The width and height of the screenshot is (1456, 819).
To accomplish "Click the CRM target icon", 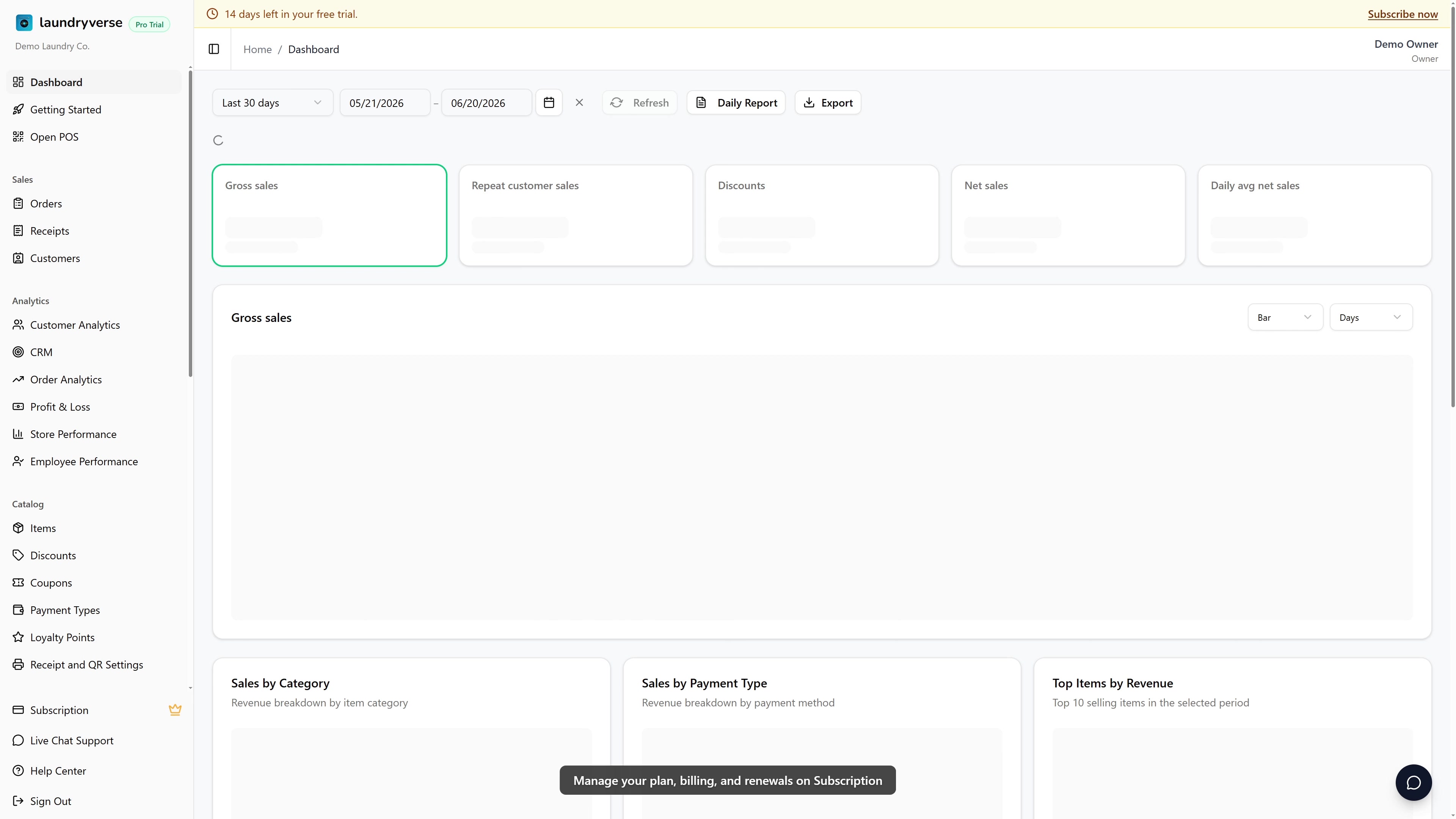I will click(18, 351).
